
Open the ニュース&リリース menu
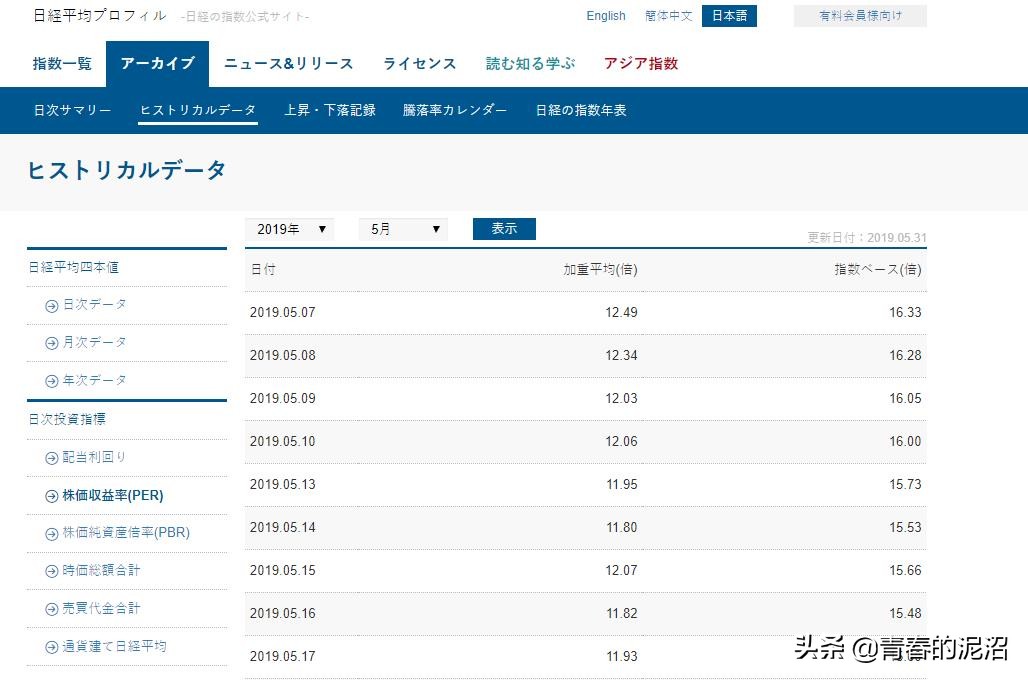[288, 63]
